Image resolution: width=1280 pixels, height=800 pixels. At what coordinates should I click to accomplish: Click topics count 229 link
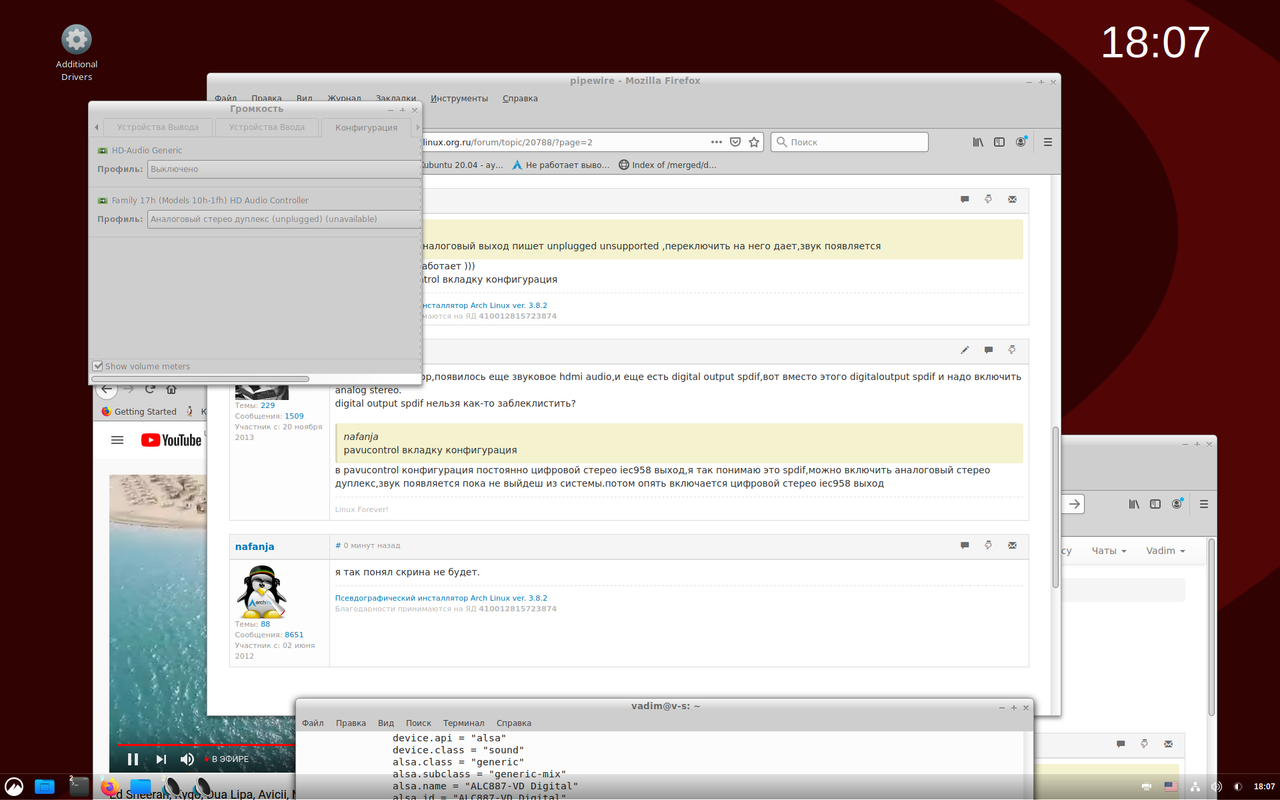tap(267, 405)
